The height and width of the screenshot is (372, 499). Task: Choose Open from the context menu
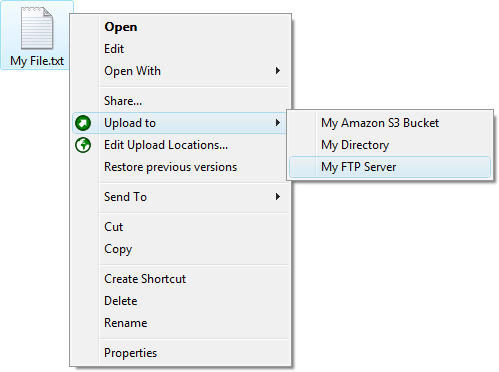[121, 27]
